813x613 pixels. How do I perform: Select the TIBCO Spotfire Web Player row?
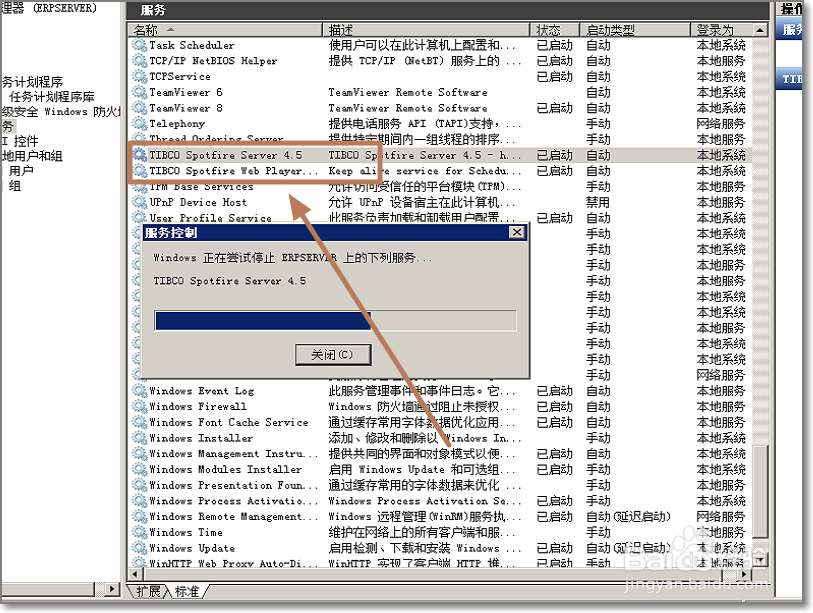pos(439,171)
